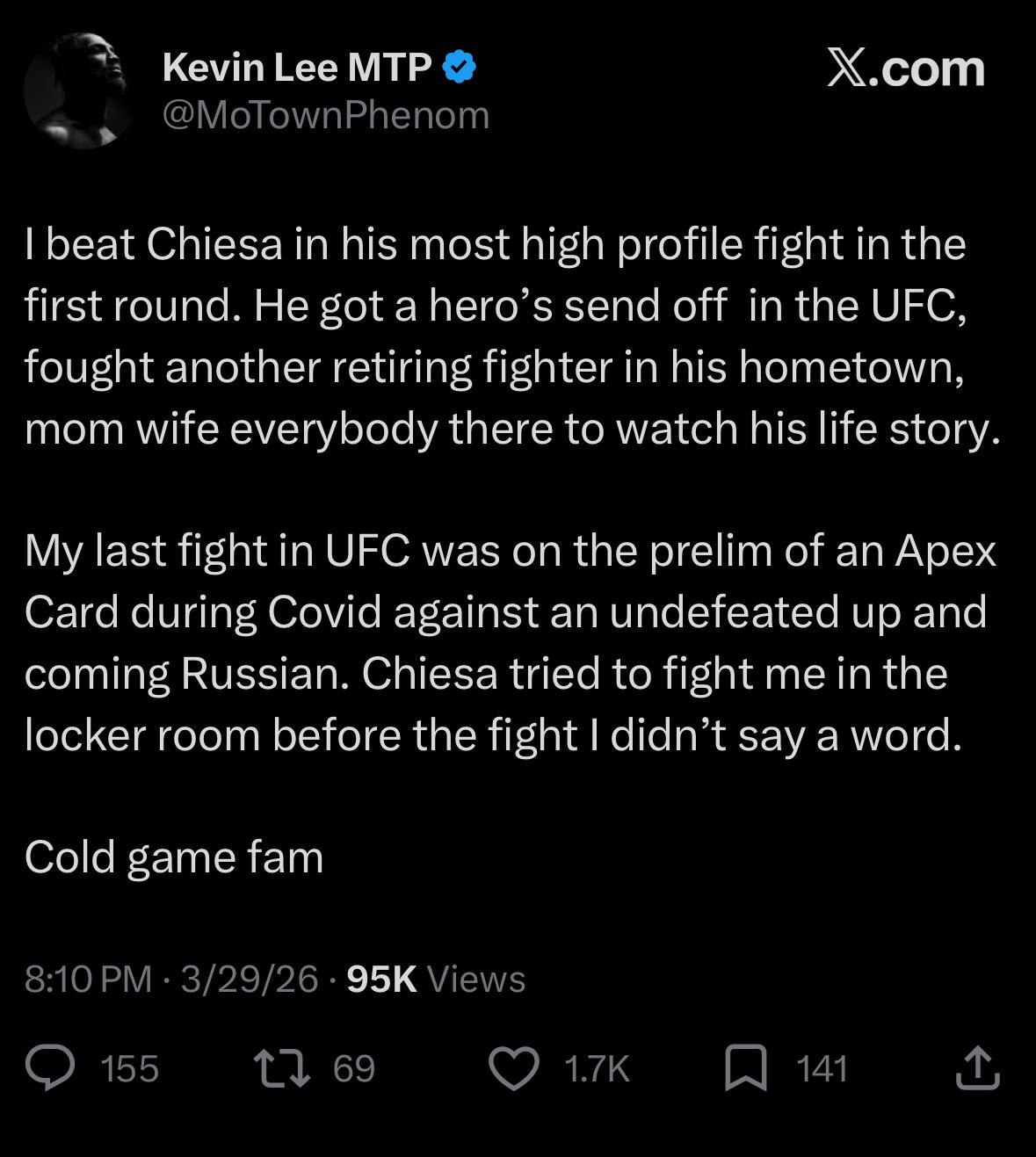Viewport: 1036px width, 1157px height.
Task: Click the "Cold game fam" text line
Action: (x=174, y=857)
